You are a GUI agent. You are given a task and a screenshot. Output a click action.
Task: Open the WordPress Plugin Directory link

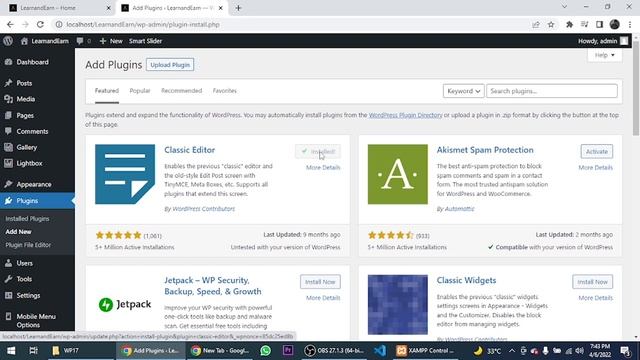point(405,115)
